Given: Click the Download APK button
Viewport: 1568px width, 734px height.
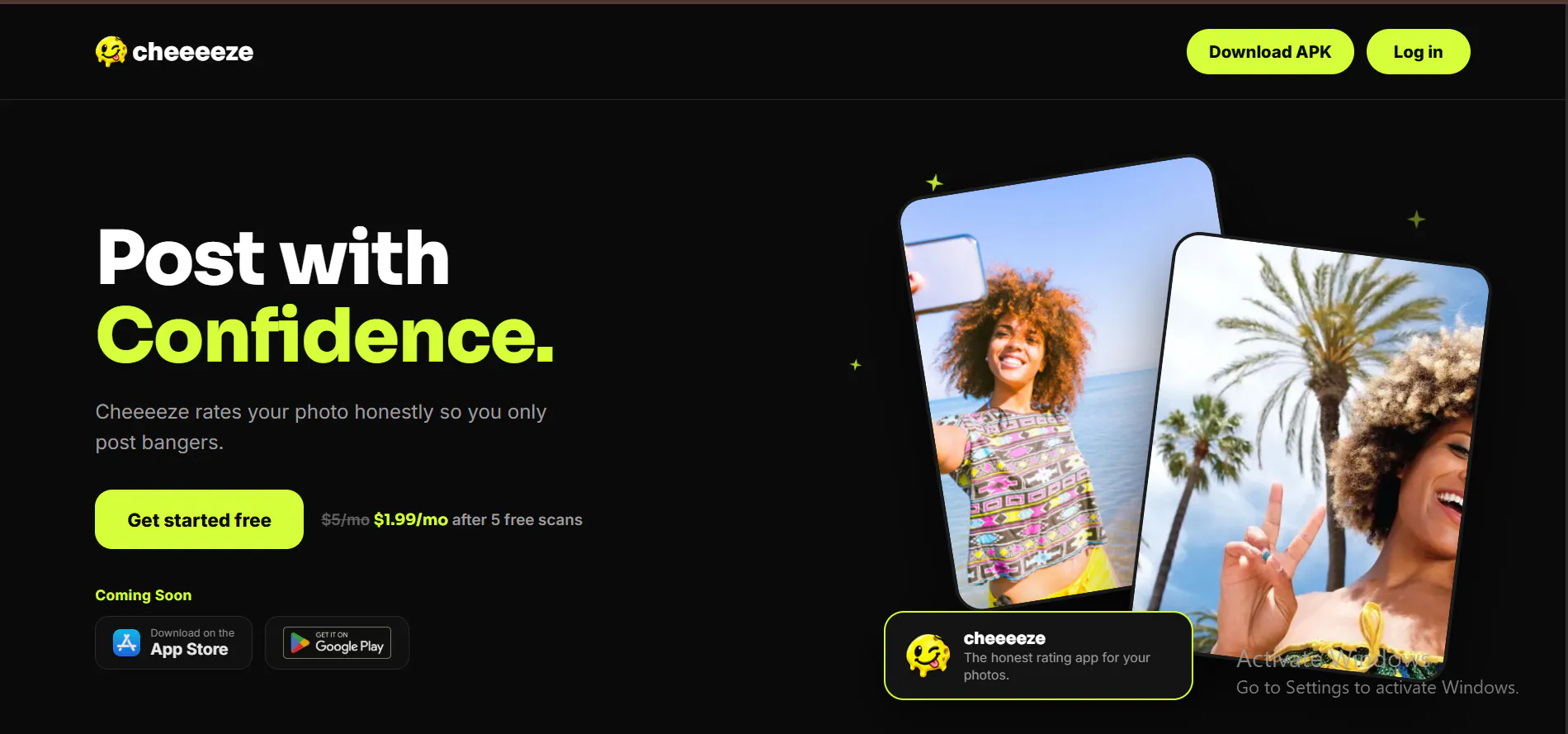Looking at the screenshot, I should (x=1270, y=52).
